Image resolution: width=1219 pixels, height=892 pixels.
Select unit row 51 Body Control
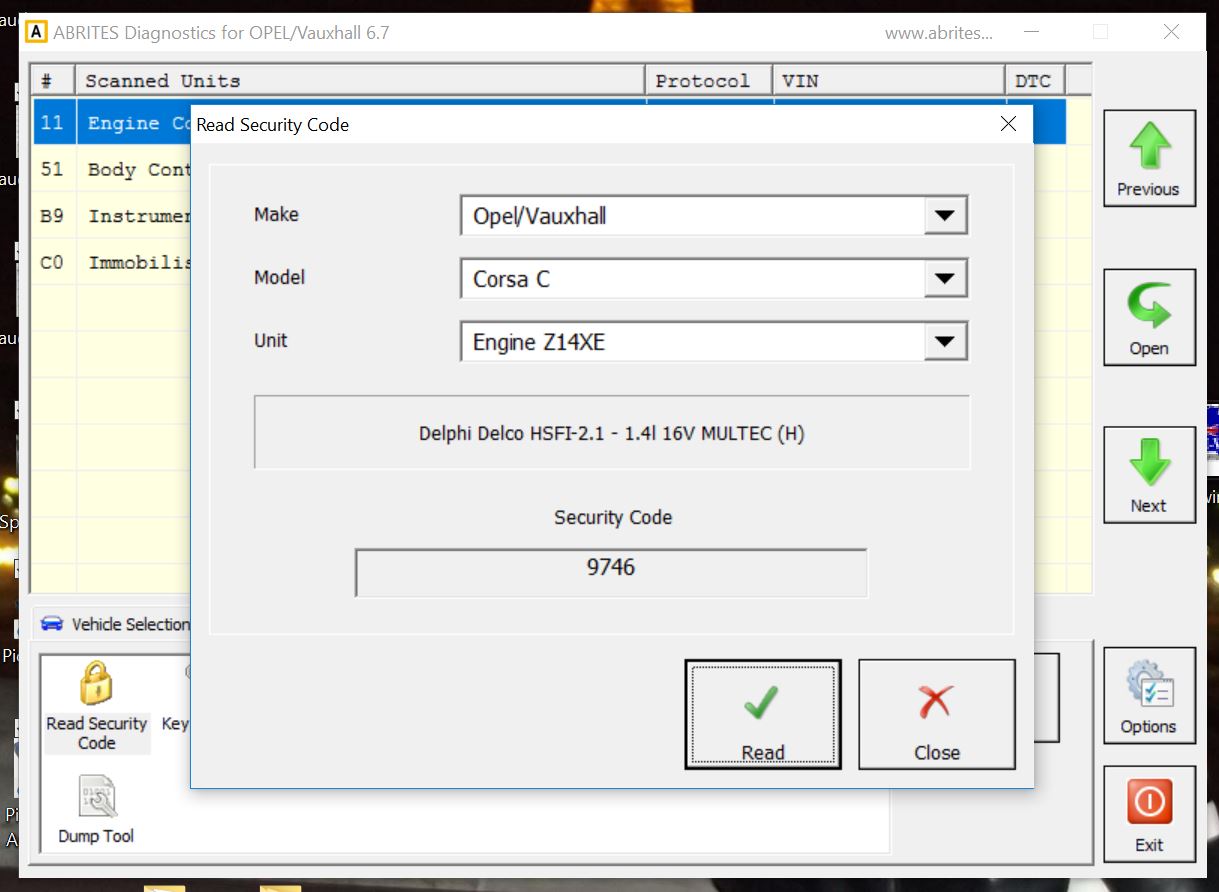coord(111,169)
